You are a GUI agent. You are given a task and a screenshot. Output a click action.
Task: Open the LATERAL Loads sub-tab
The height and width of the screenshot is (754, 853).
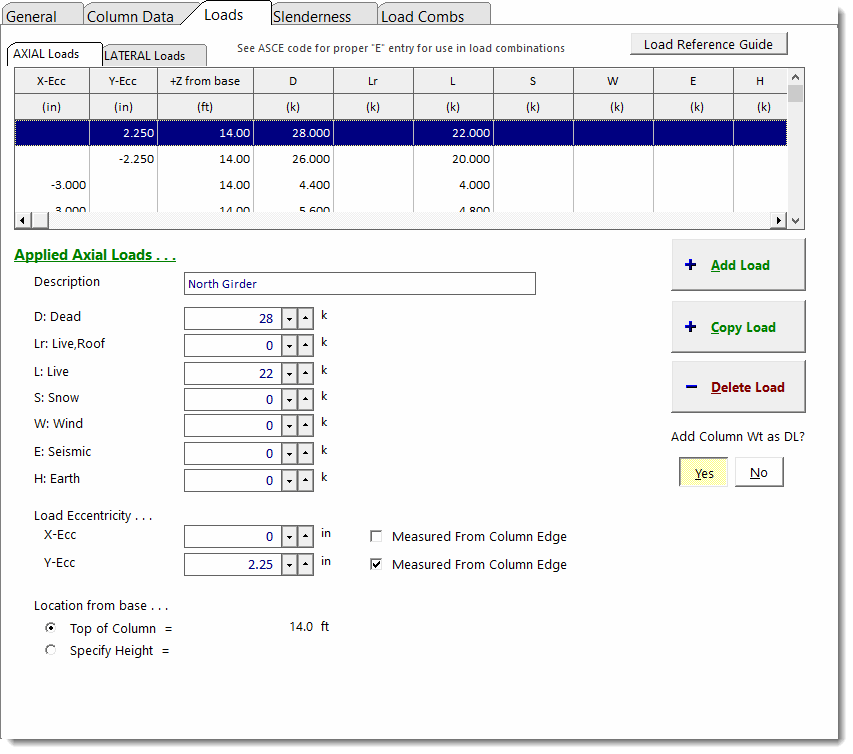click(x=145, y=56)
